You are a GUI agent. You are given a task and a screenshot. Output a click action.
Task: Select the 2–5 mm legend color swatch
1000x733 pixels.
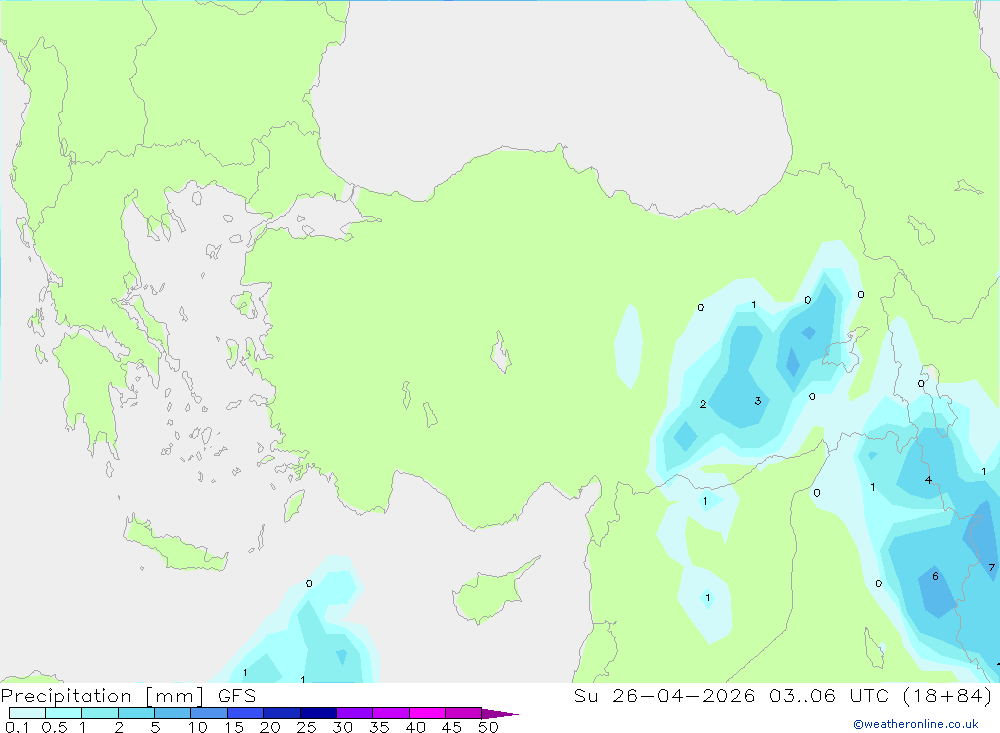(136, 713)
